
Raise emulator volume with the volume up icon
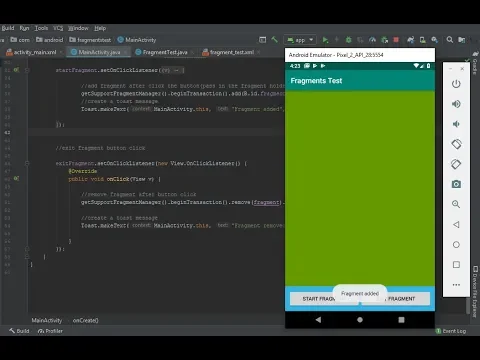coord(456,104)
